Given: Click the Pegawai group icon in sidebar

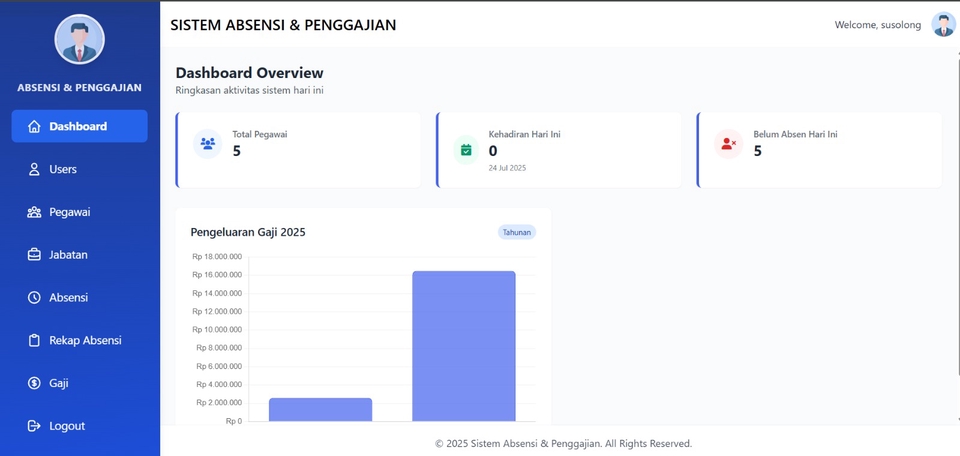Looking at the screenshot, I should pyautogui.click(x=34, y=212).
